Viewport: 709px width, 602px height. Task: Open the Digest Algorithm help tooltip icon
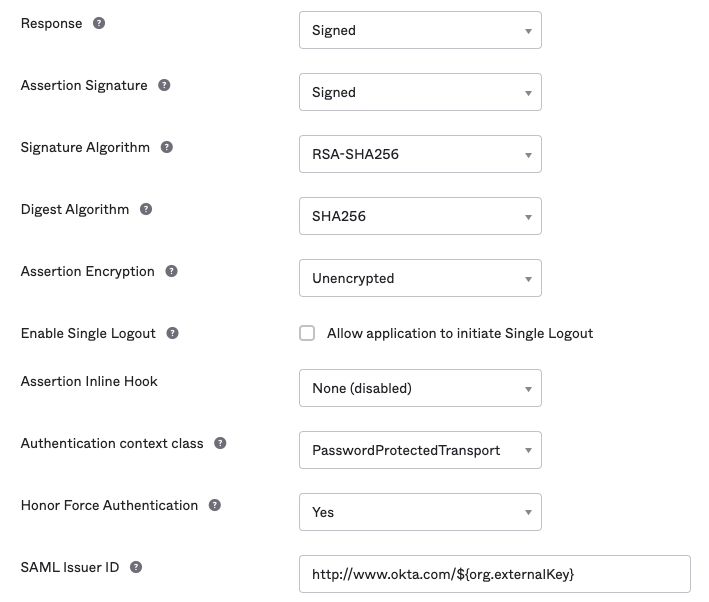point(146,209)
